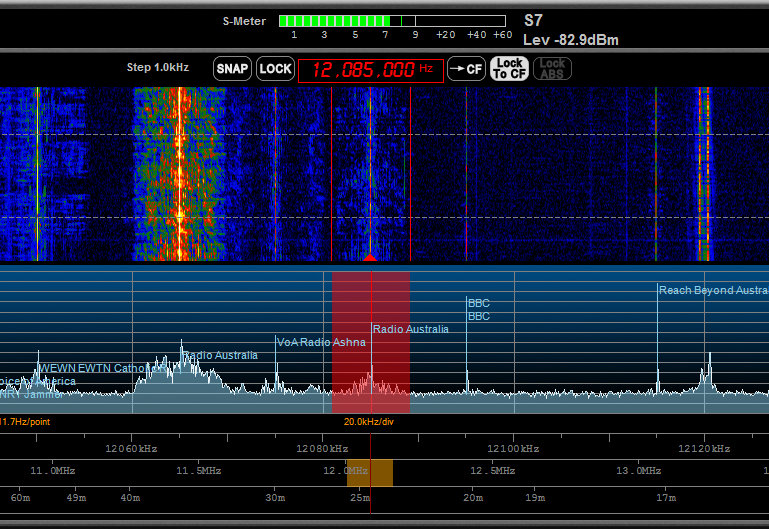Screen dimensions: 769x529
Task: Jump to the 60m band marker
Action: point(20,498)
